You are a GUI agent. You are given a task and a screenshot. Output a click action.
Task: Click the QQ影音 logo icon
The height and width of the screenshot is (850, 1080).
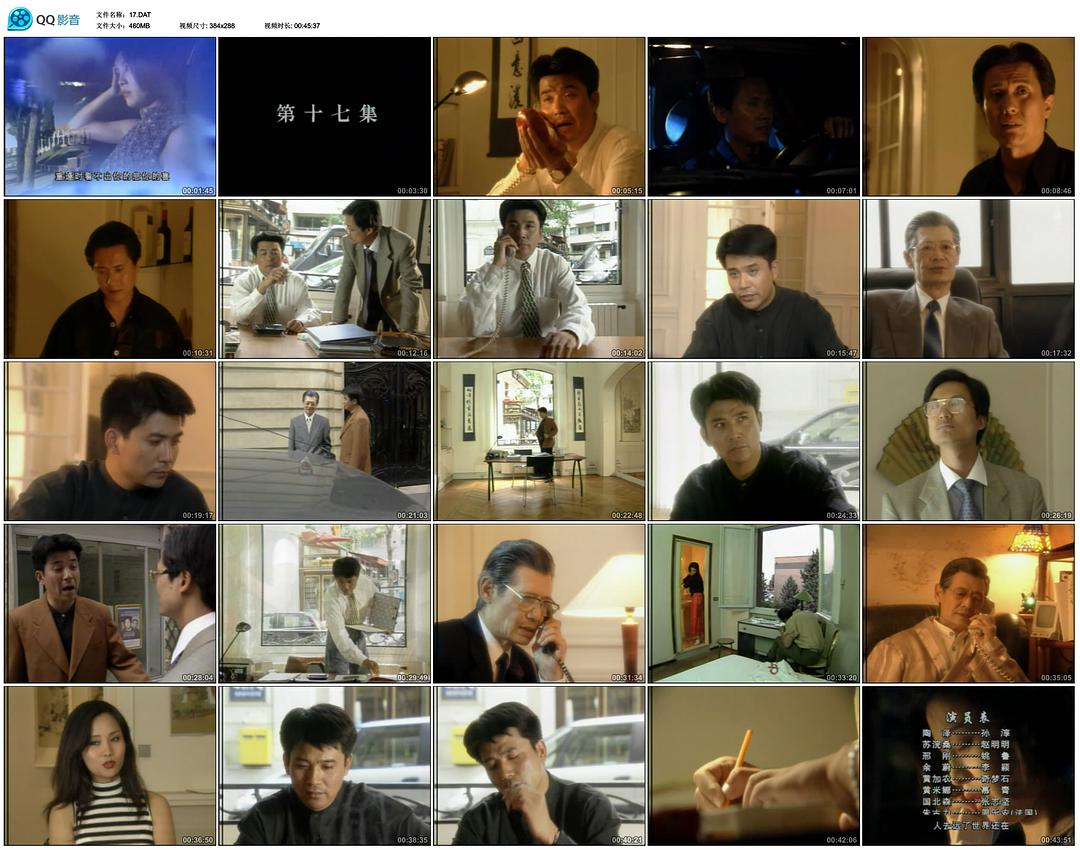[20, 19]
